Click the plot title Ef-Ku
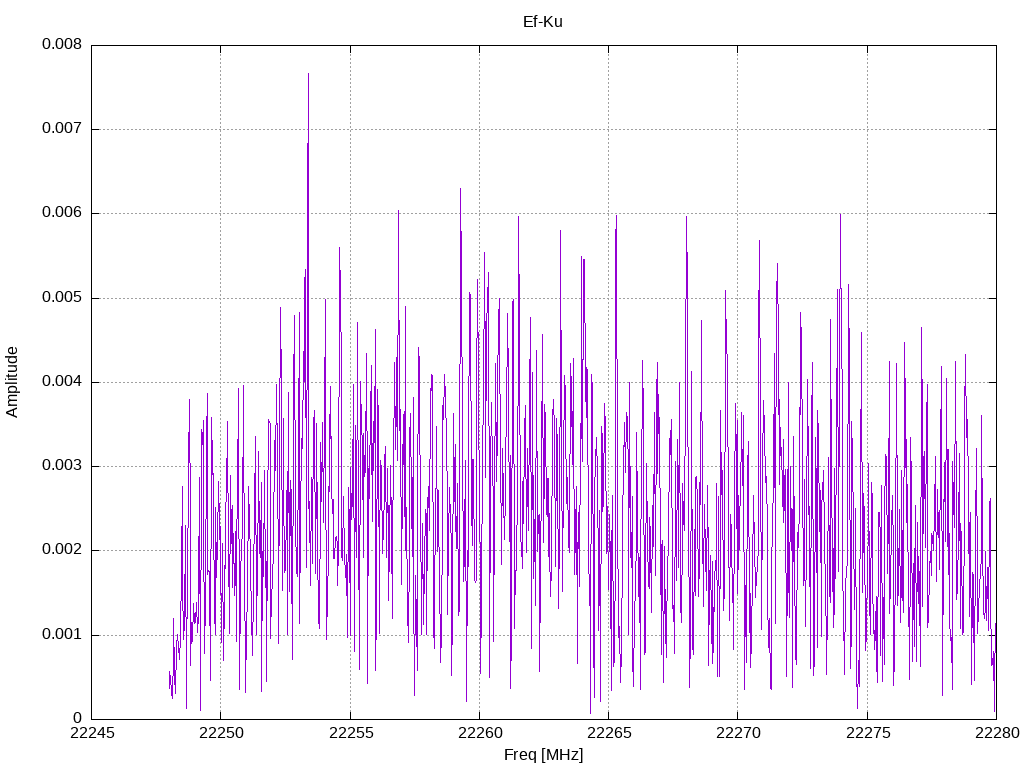 point(543,22)
